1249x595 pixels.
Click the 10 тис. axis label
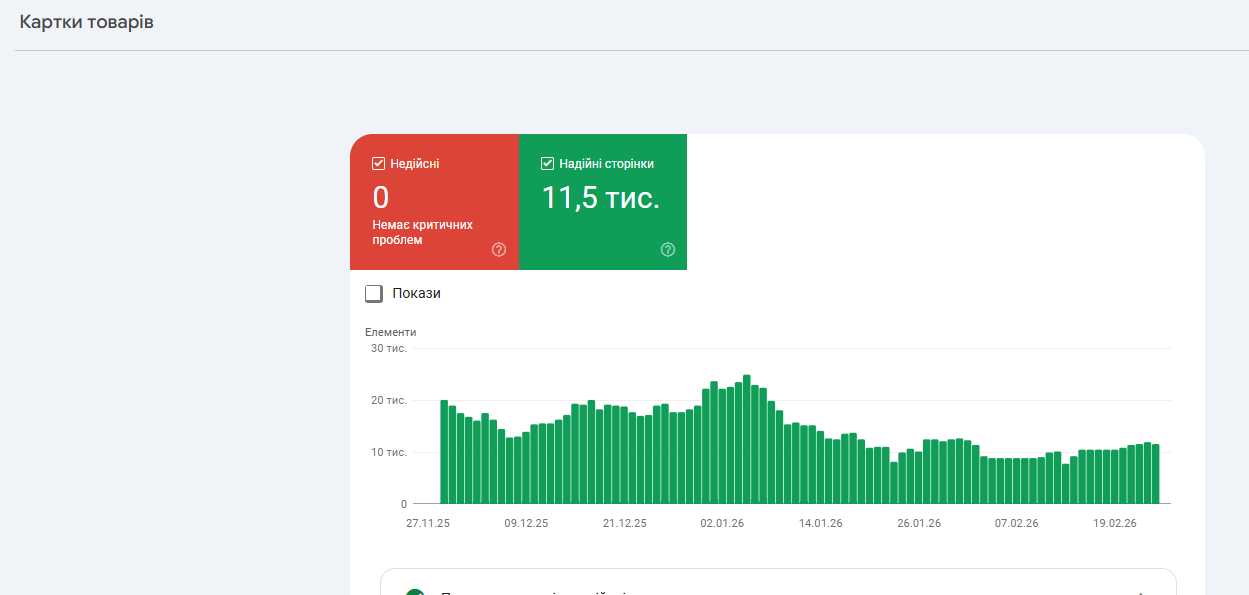click(389, 452)
